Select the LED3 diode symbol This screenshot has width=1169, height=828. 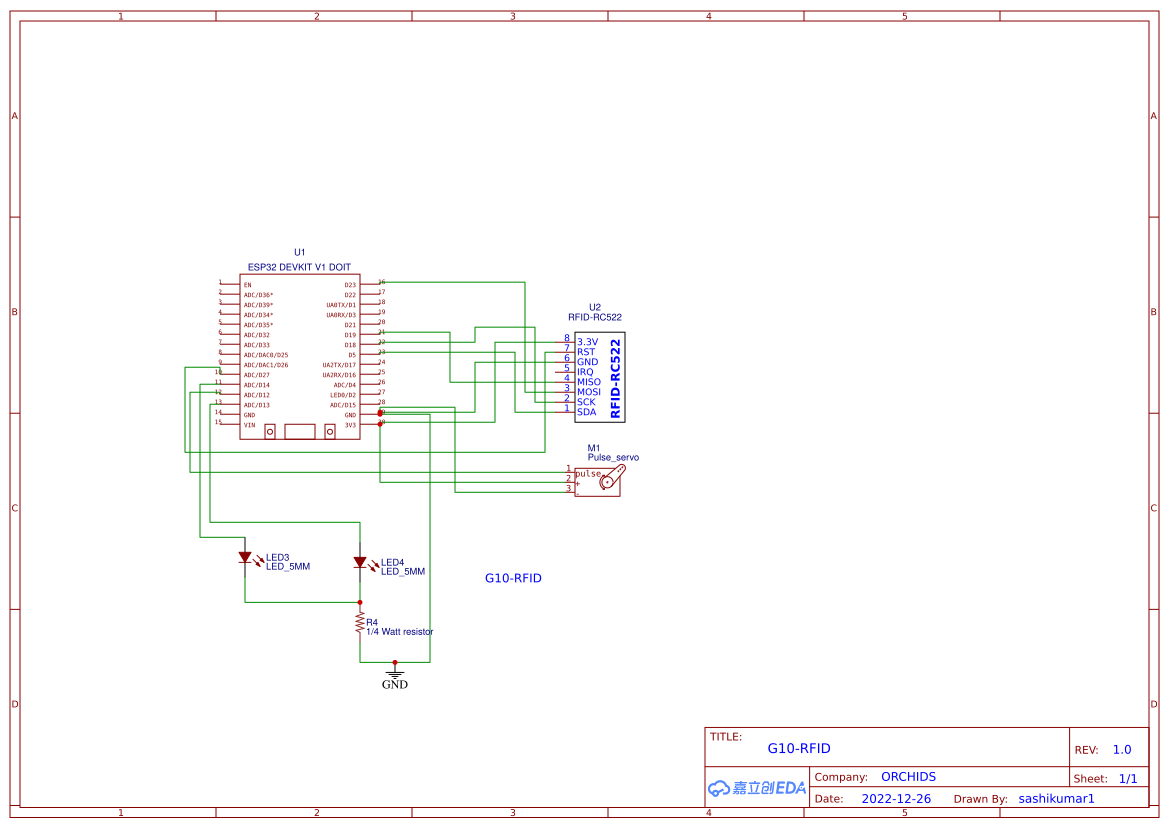coord(247,559)
